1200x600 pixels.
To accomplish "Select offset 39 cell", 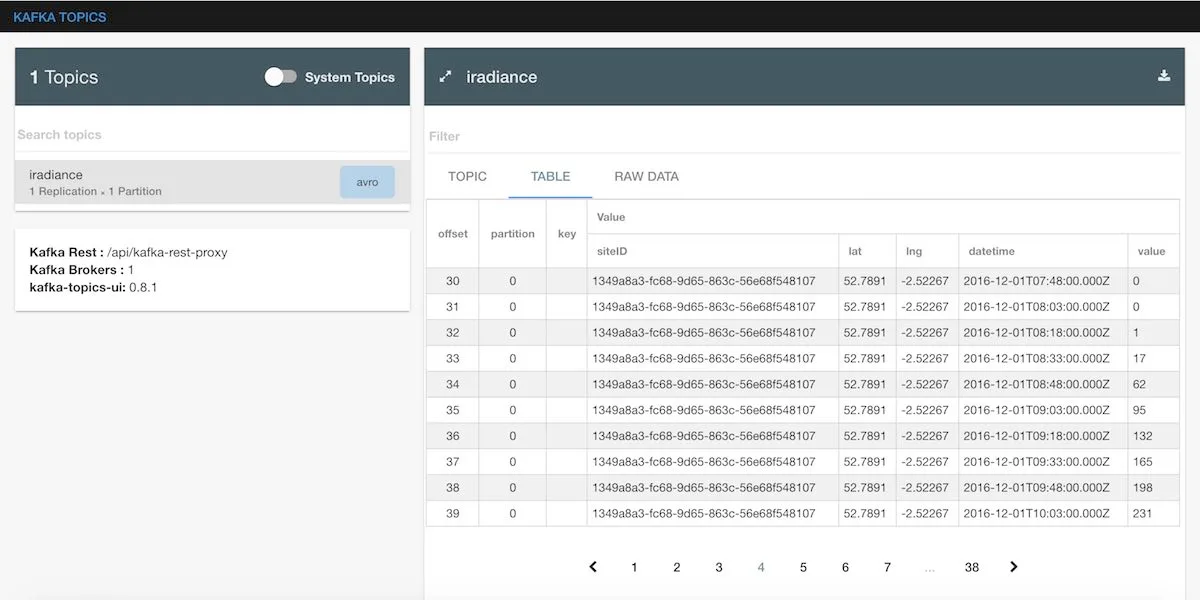I will pos(453,513).
